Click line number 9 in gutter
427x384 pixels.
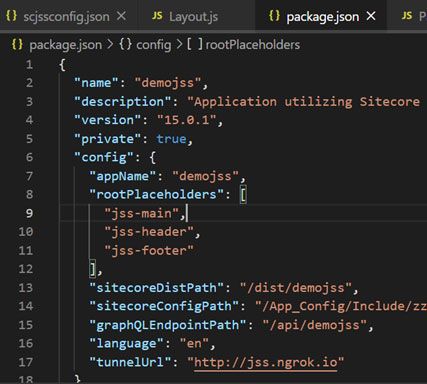pyautogui.click(x=29, y=213)
